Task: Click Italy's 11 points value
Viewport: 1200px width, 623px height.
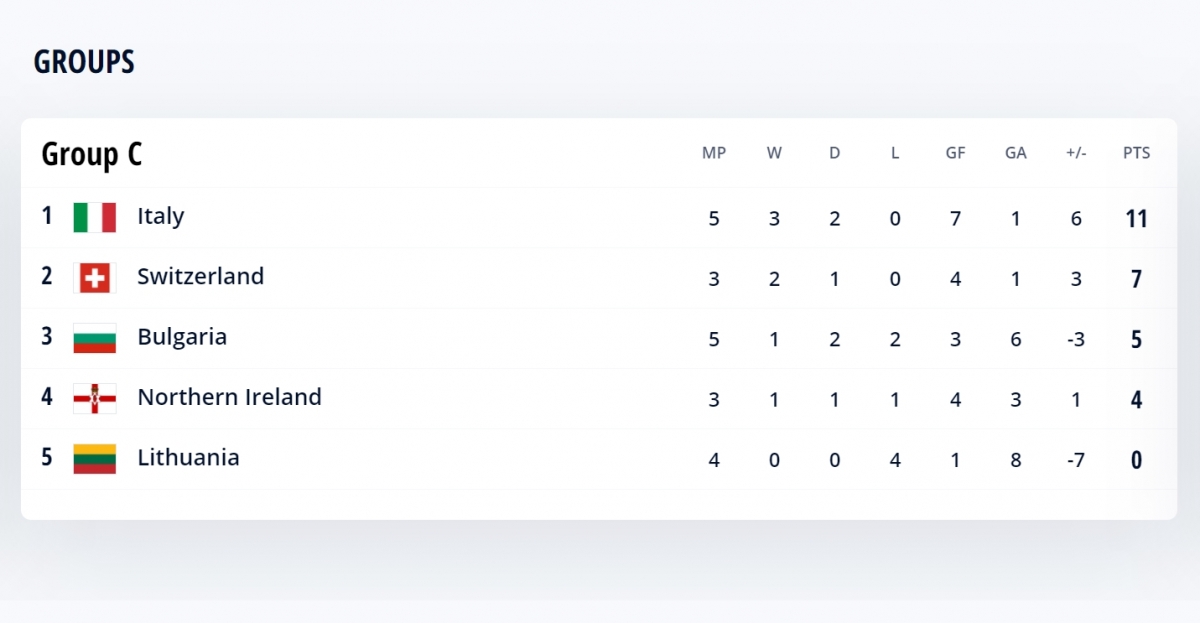Action: click(1136, 219)
